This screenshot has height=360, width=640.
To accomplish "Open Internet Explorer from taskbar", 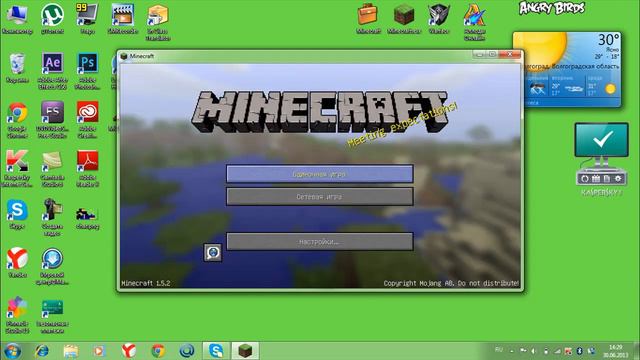I will tap(42, 351).
